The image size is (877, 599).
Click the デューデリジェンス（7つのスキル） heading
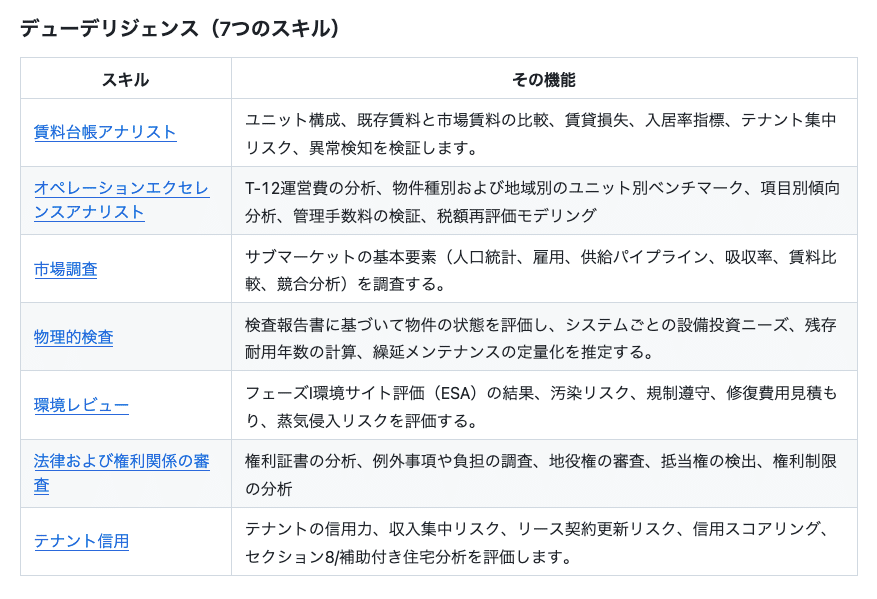point(180,28)
